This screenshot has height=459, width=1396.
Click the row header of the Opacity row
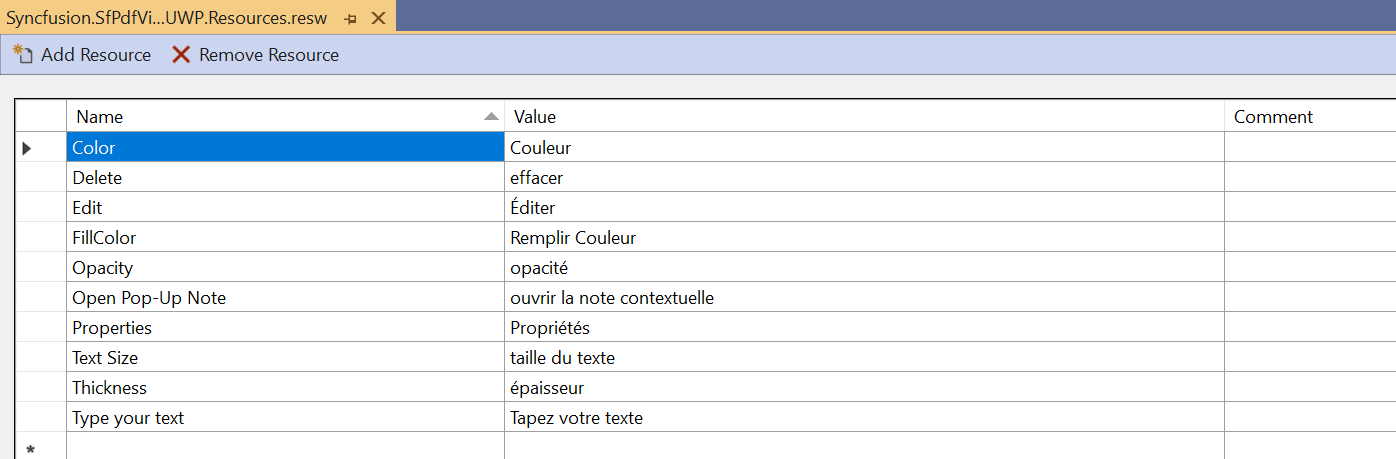coord(41,267)
